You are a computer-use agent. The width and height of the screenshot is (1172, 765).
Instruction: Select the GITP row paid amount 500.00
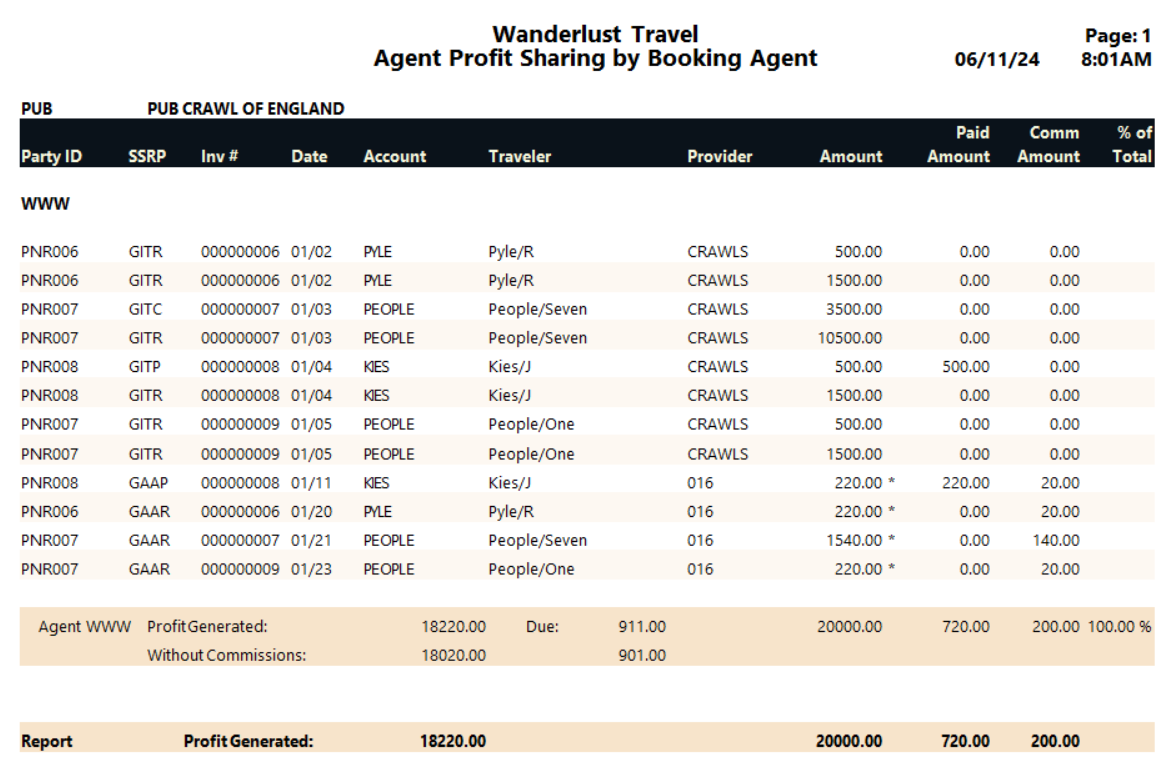tap(966, 366)
